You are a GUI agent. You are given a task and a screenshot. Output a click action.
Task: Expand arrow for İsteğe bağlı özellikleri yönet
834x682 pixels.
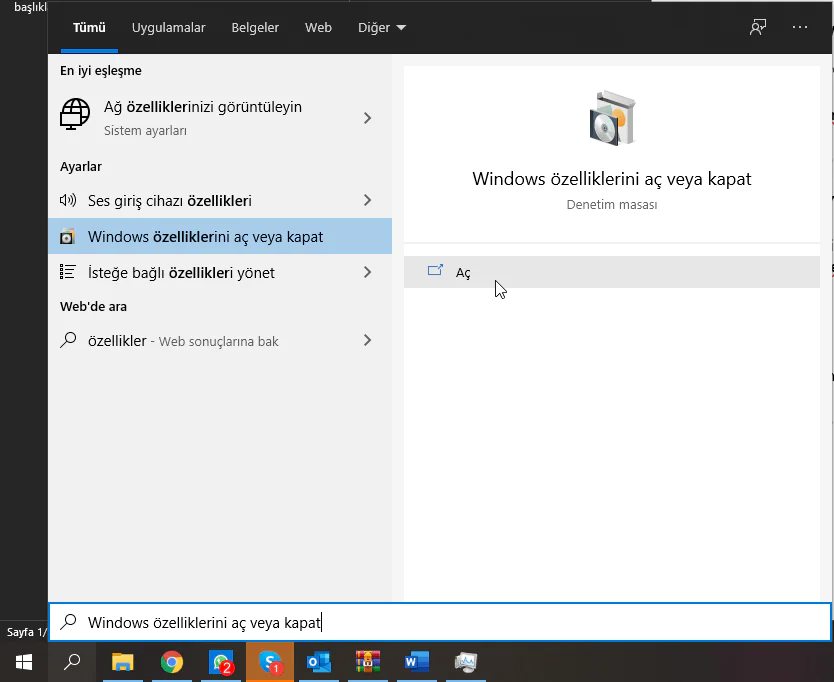pos(367,272)
